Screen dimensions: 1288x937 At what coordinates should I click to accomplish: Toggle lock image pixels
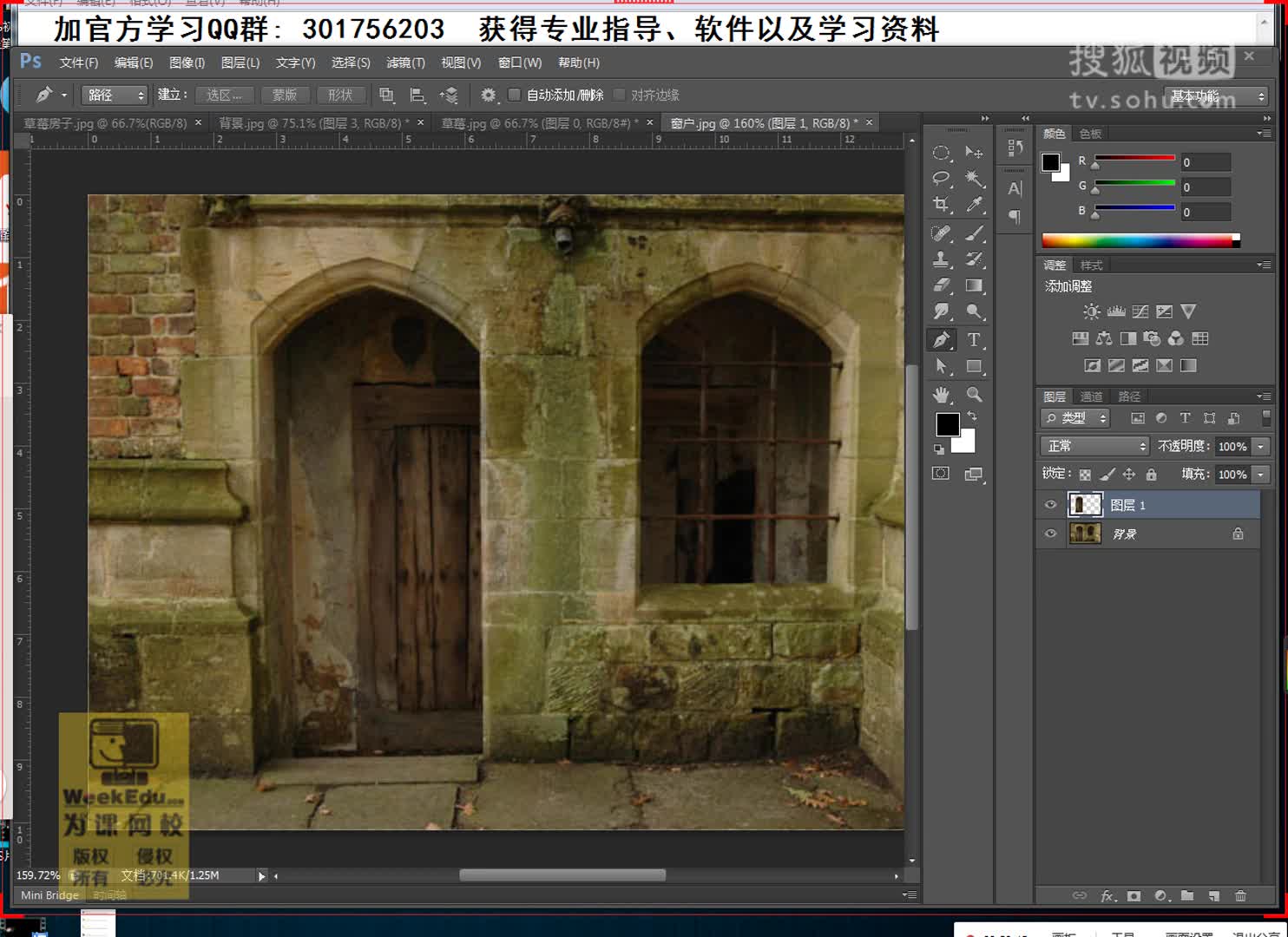[1107, 475]
